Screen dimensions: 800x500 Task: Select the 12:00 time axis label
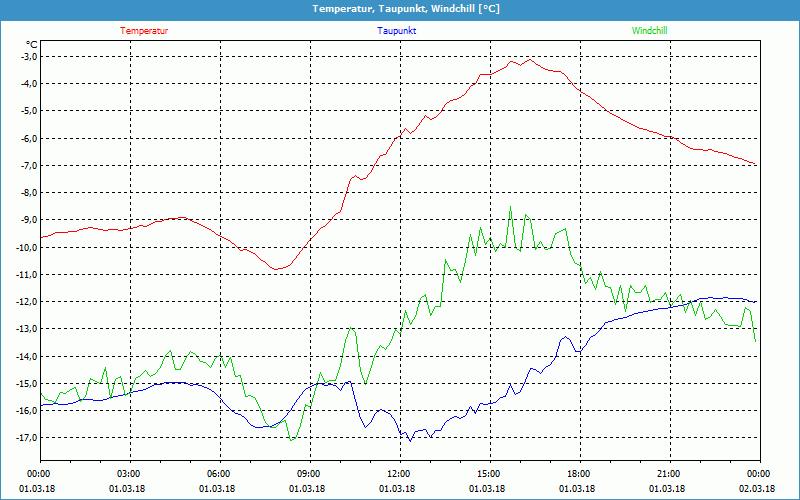[398, 474]
